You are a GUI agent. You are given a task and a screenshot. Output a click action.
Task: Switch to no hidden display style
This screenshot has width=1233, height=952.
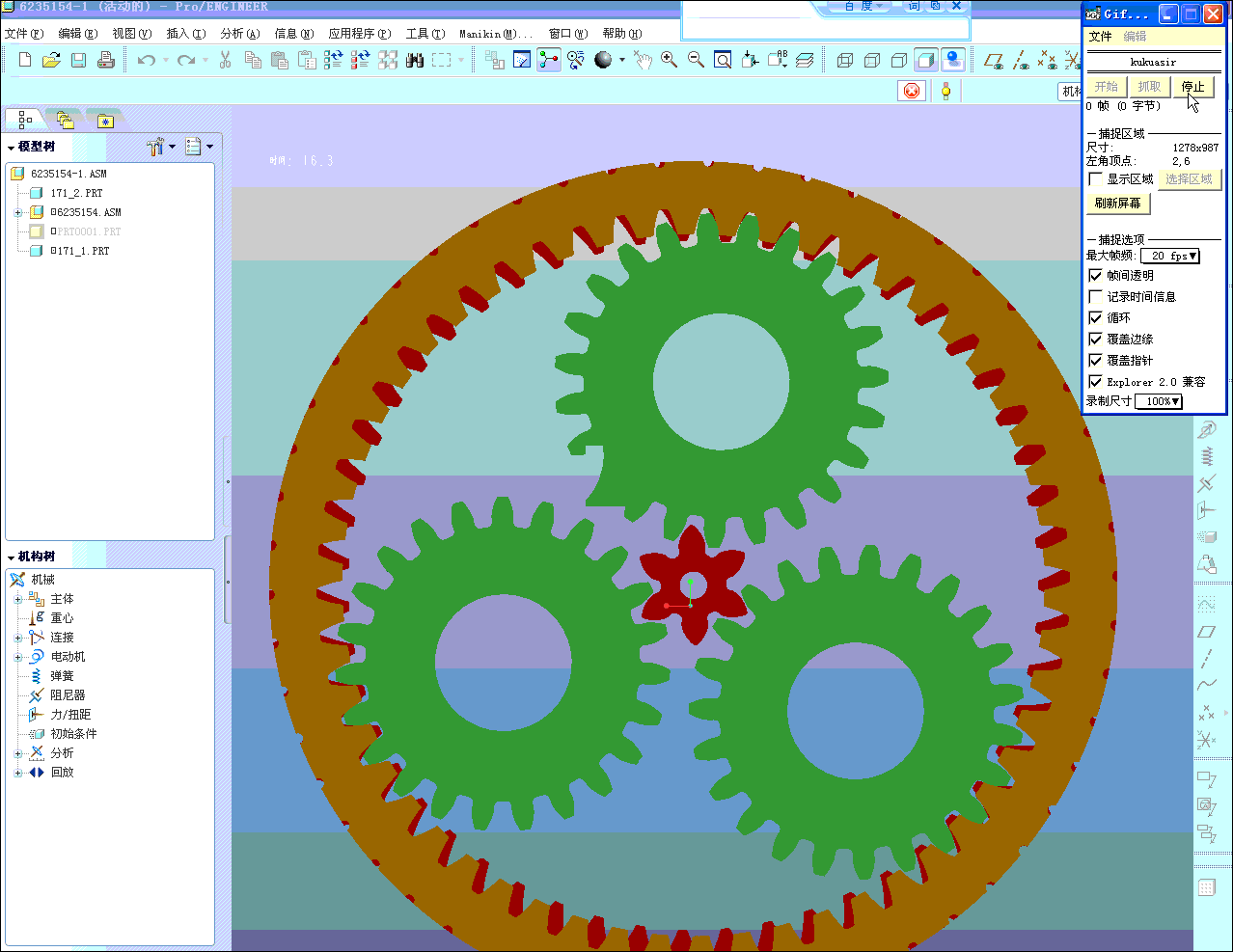coord(899,60)
